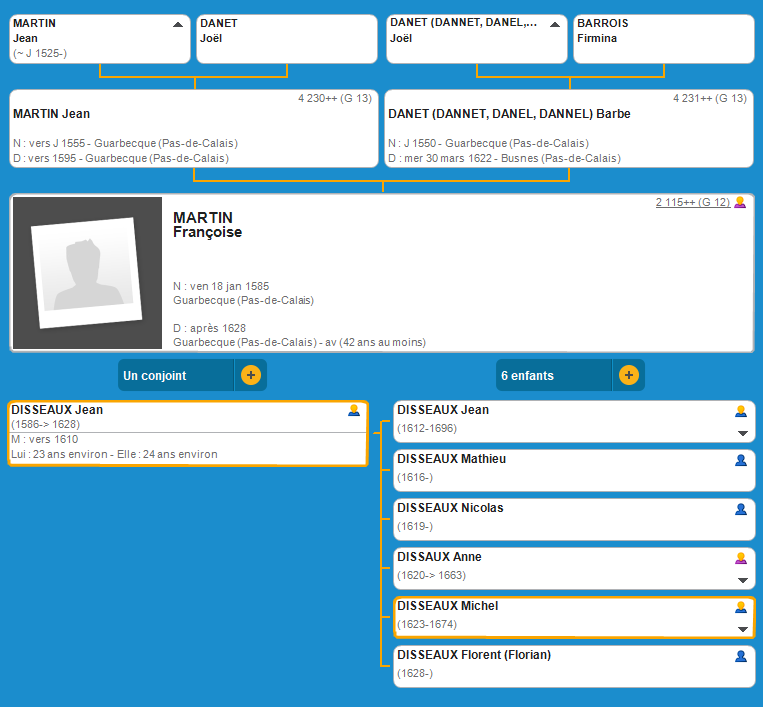Expand ancestors above DANET (DANNET, DANEL) Joël
Screen dimensions: 763x707
pos(555,24)
